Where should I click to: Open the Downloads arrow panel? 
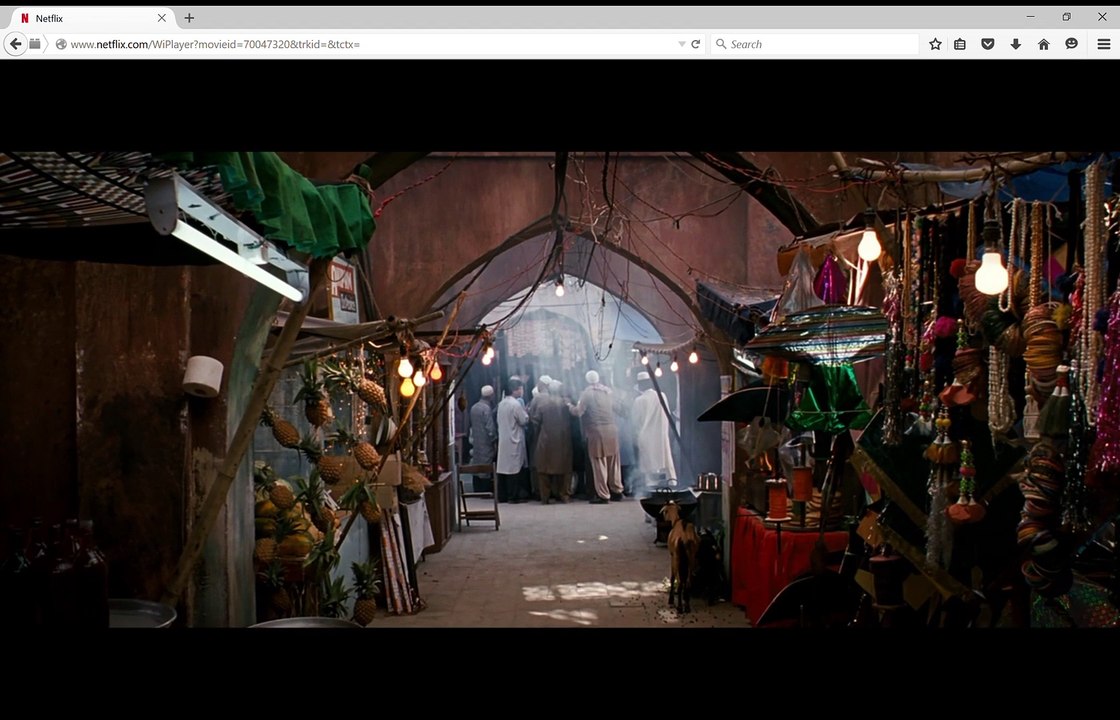pos(1016,44)
